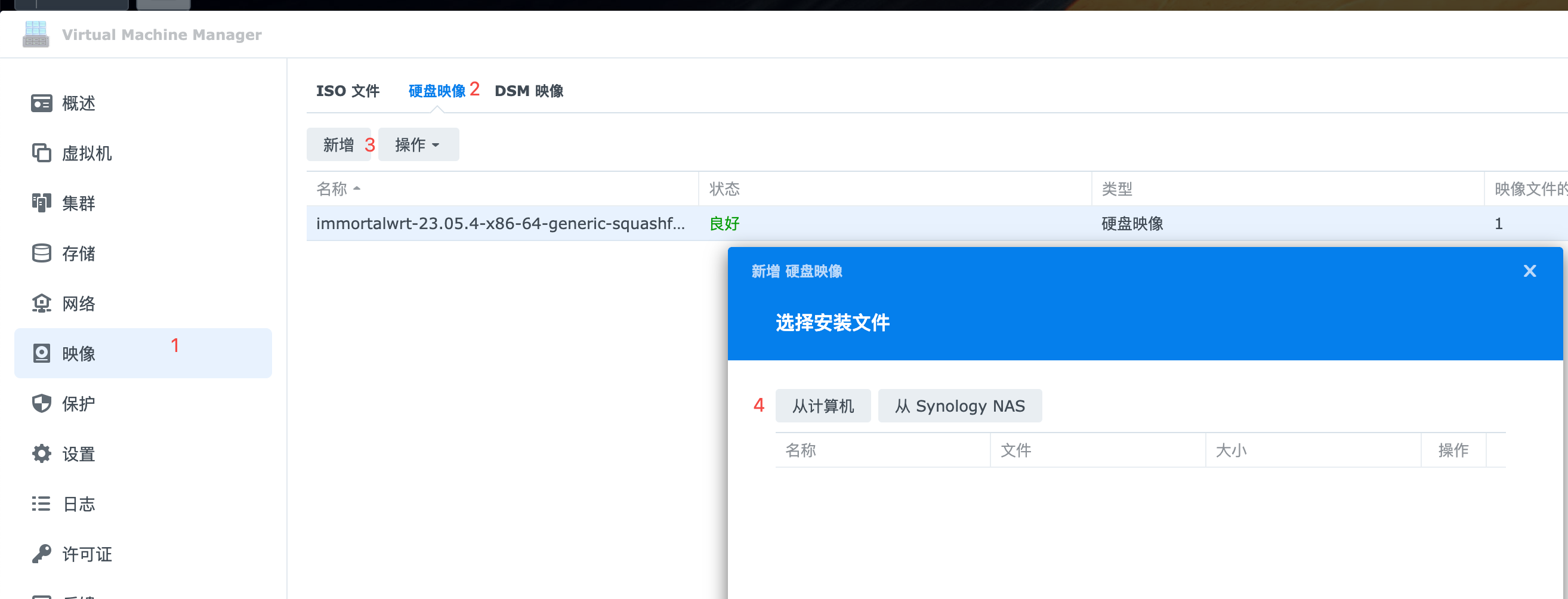Select the 硬盘映像 tab
This screenshot has height=599, width=1568.
coord(436,91)
